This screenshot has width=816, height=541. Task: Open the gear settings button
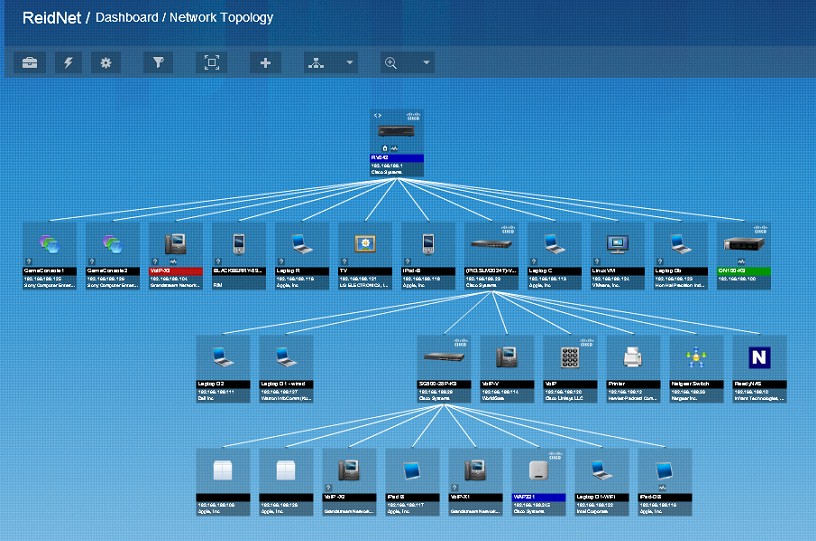pos(106,63)
